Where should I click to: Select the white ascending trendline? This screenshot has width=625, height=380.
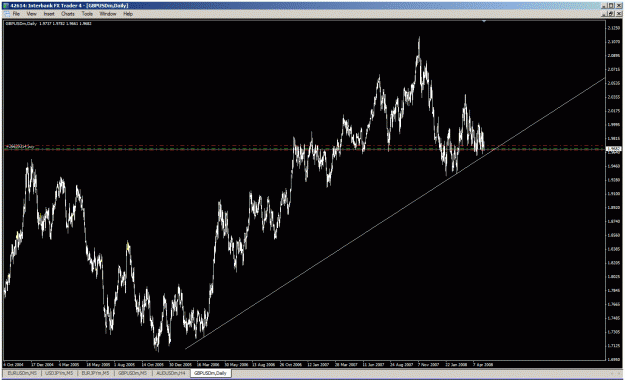point(395,213)
